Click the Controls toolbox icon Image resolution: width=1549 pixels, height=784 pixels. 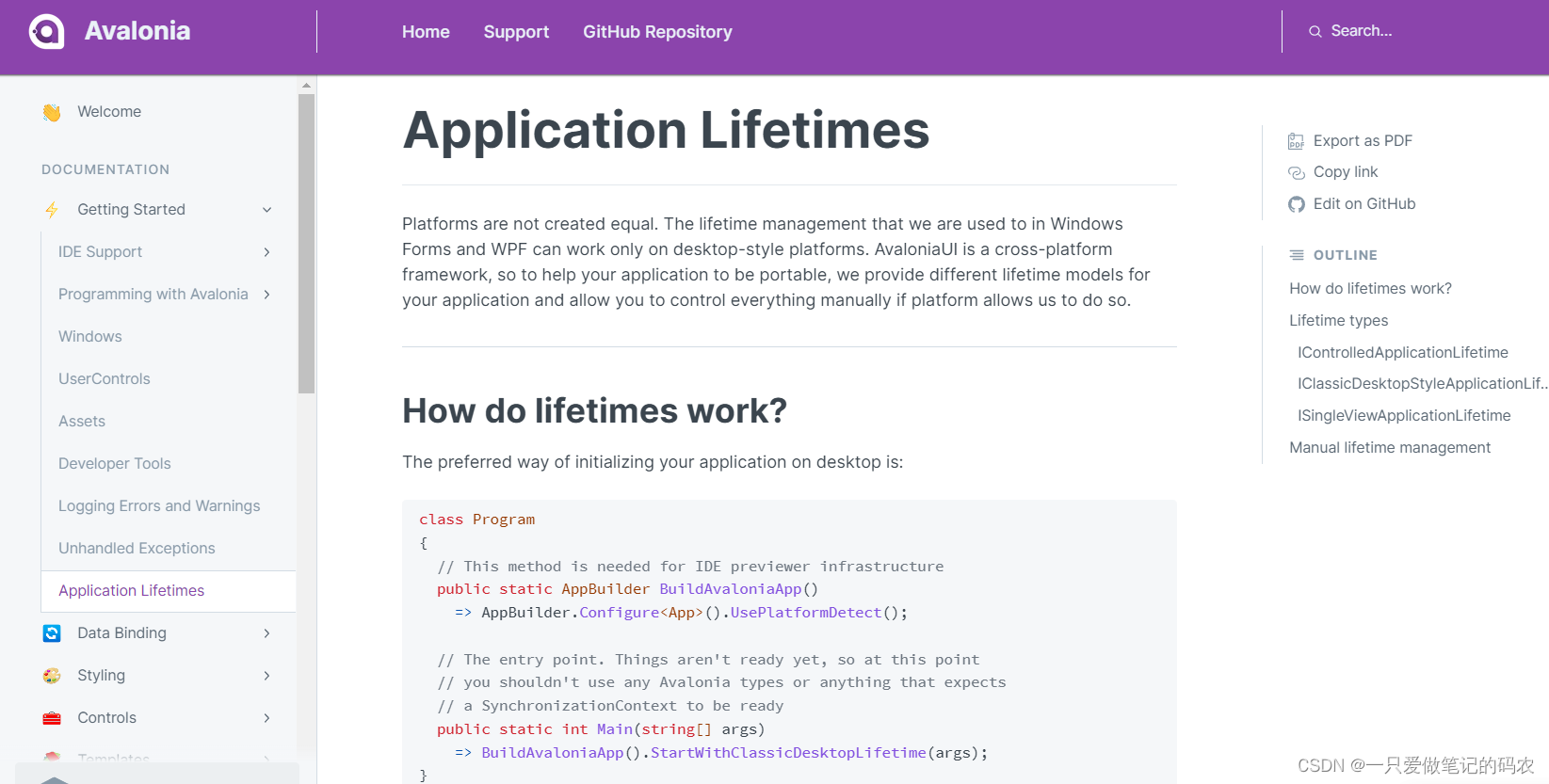click(52, 718)
